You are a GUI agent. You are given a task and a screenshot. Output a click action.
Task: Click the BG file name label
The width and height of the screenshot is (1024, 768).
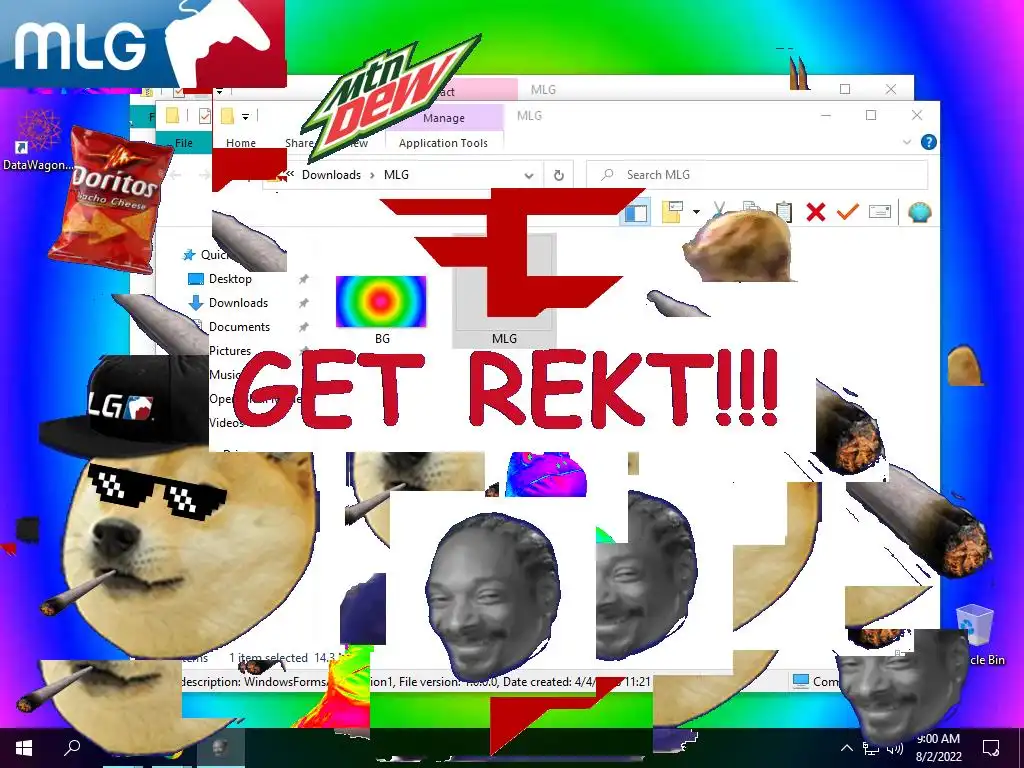click(x=382, y=339)
